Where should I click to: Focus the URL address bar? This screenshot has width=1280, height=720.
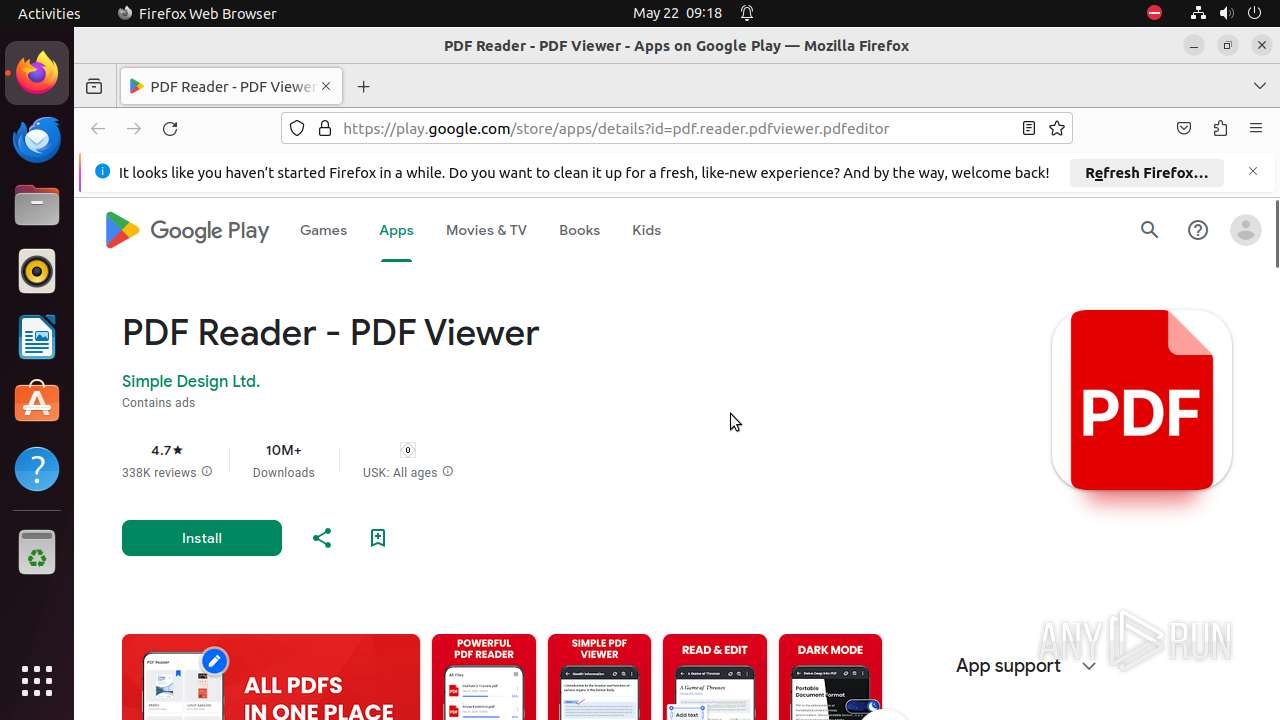pos(676,128)
